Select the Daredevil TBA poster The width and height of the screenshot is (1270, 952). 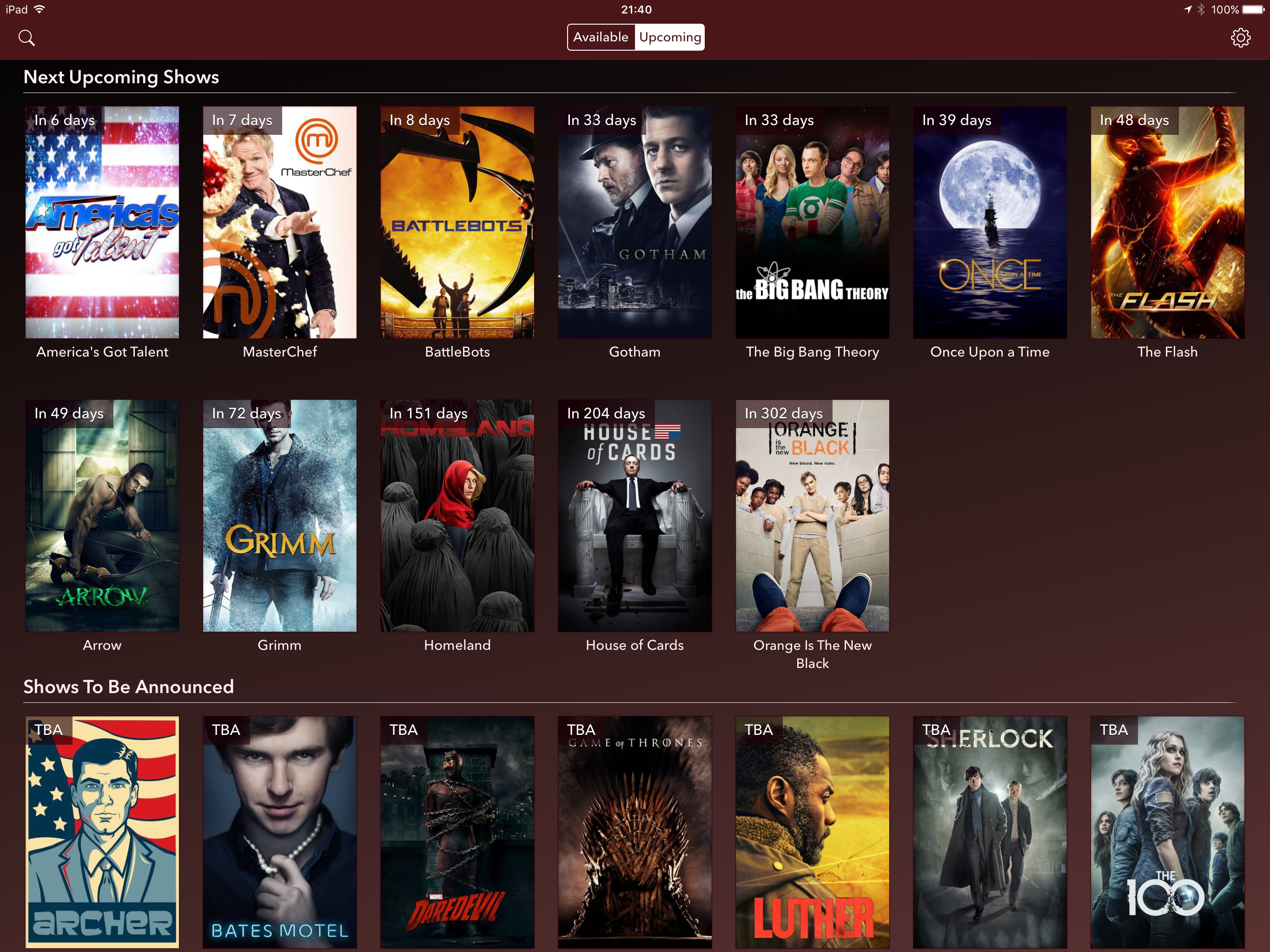tap(457, 832)
